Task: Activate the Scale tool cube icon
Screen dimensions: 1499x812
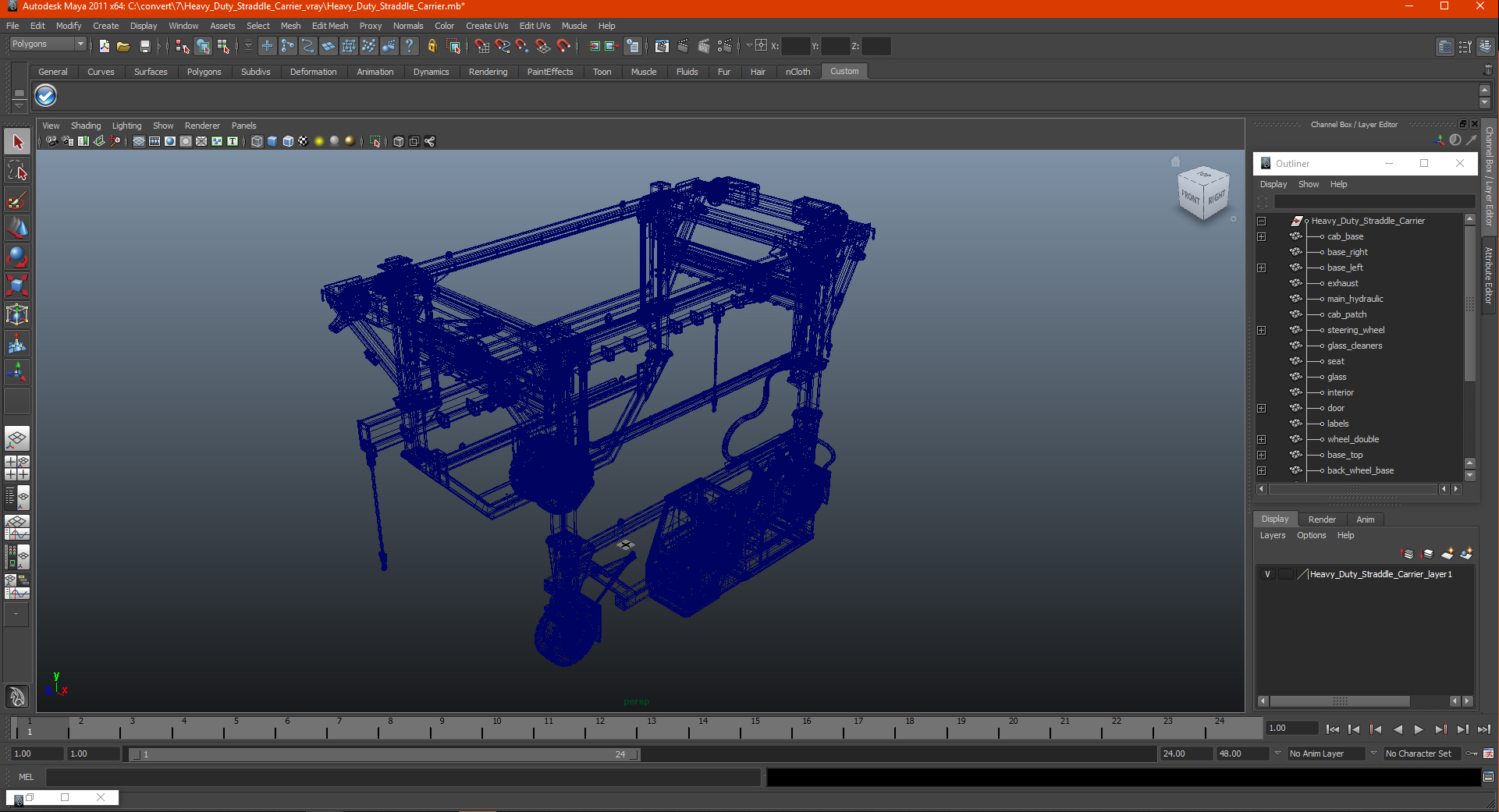Action: click(17, 285)
